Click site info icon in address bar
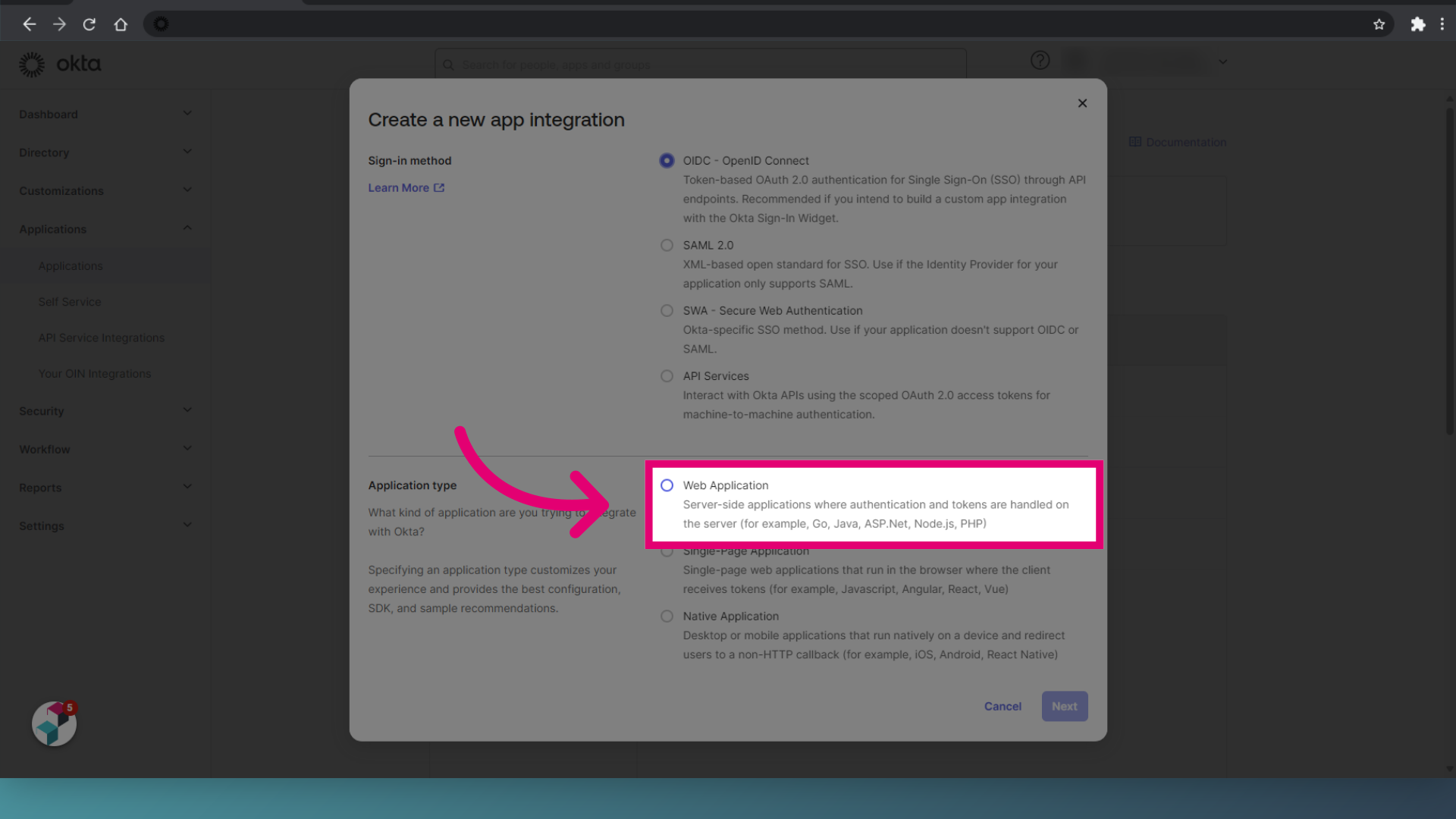This screenshot has width=1456, height=819. point(161,24)
